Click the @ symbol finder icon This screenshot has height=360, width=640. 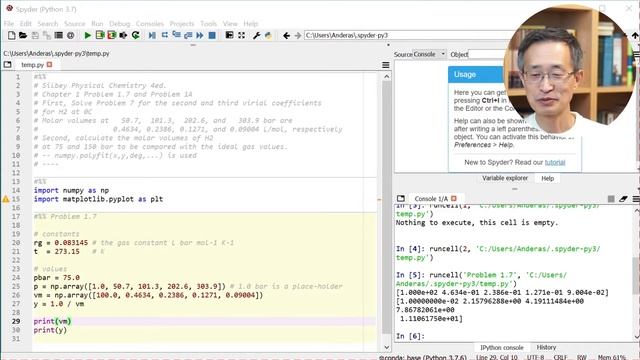point(71,36)
